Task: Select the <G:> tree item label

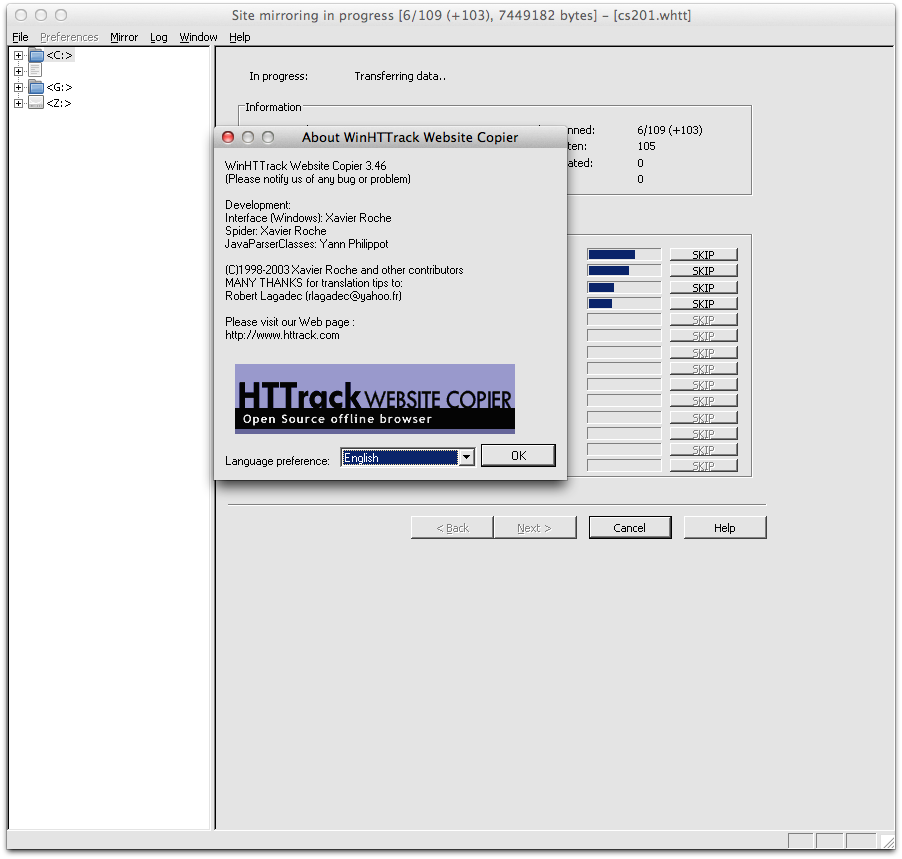Action: (x=59, y=87)
